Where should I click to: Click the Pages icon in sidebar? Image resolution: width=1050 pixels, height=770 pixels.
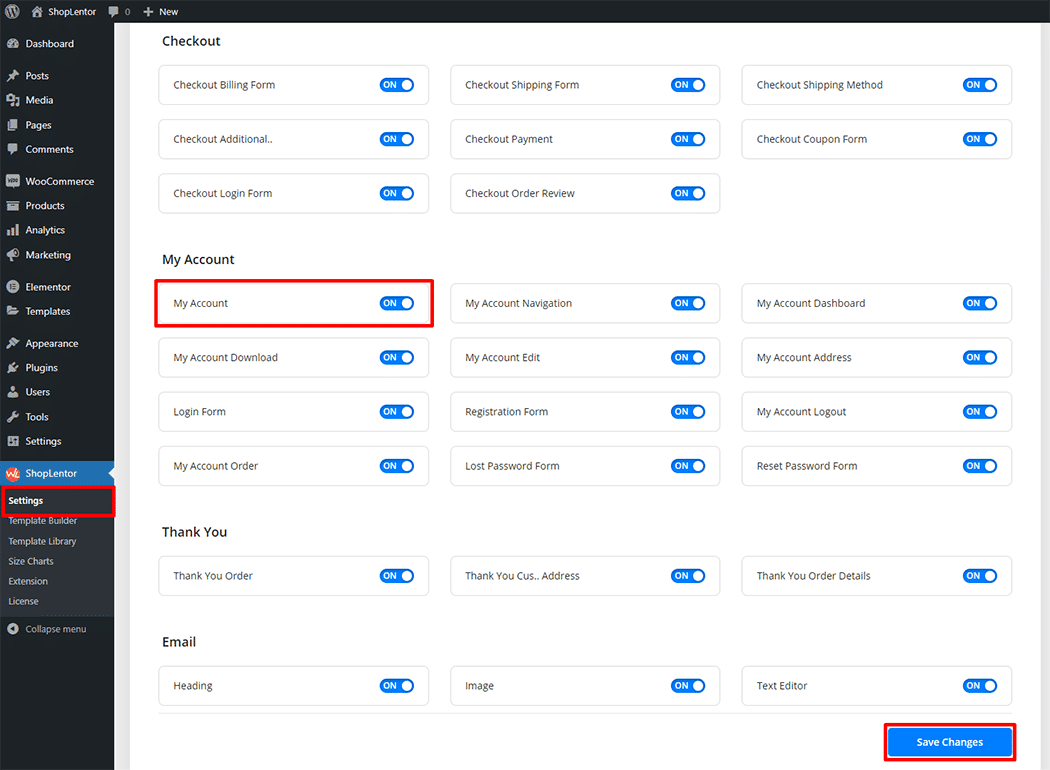click(x=13, y=125)
